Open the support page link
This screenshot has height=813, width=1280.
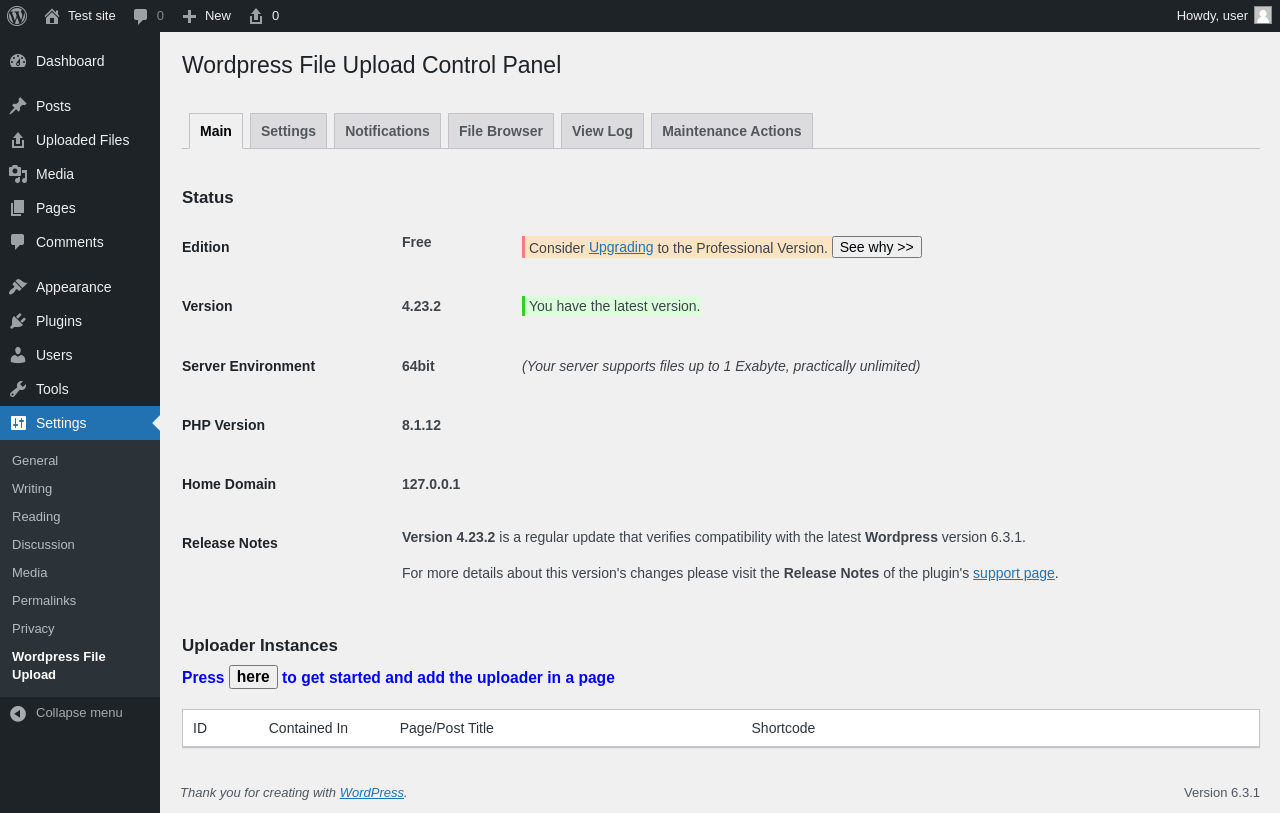tap(1013, 573)
